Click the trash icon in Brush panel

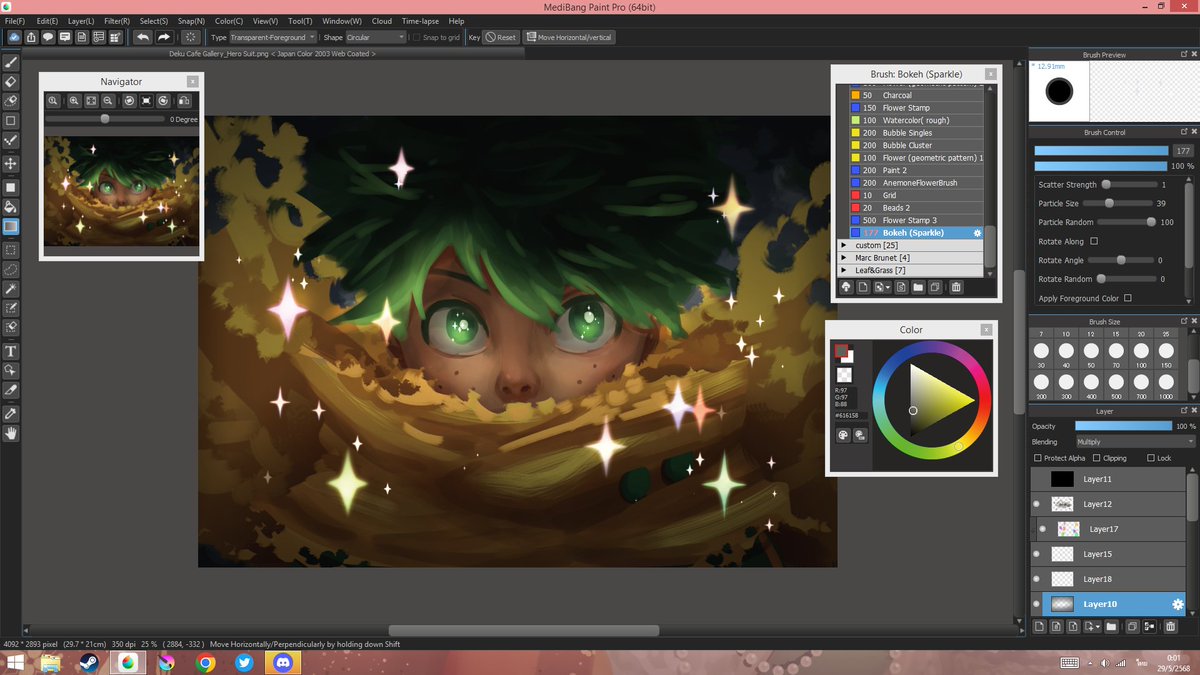pyautogui.click(x=956, y=287)
